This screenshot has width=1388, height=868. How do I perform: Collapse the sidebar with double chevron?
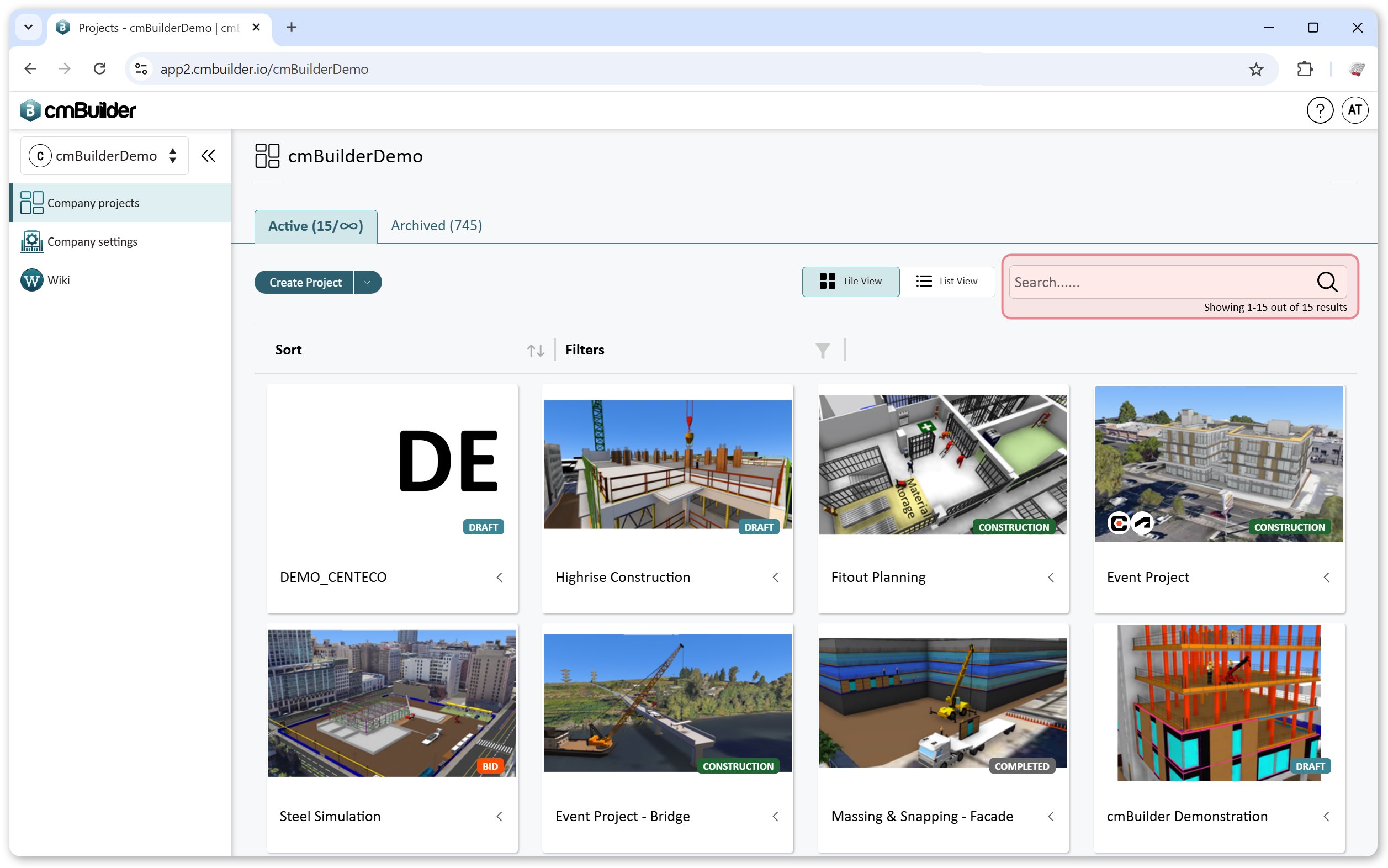pyautogui.click(x=208, y=156)
